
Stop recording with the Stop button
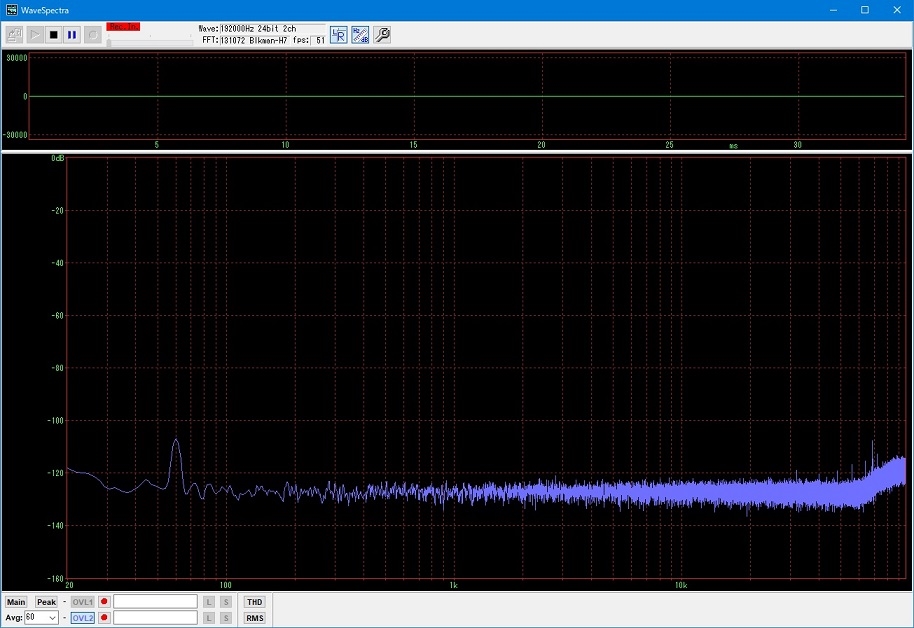[54, 35]
